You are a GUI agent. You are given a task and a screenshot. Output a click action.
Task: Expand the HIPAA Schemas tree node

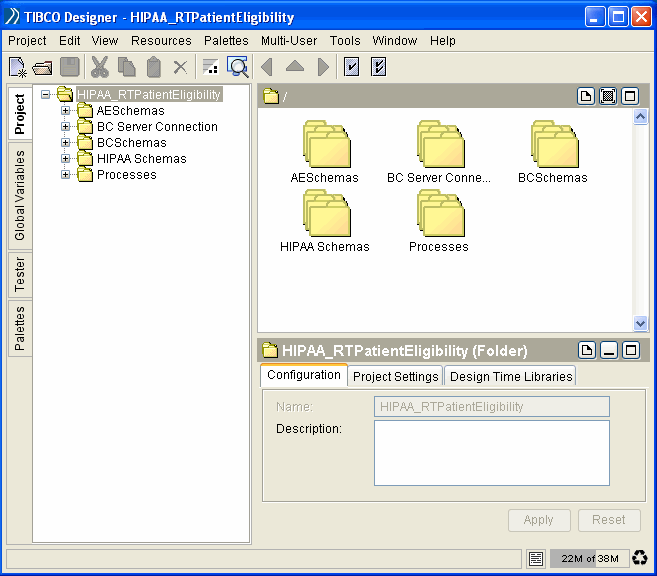[x=65, y=158]
